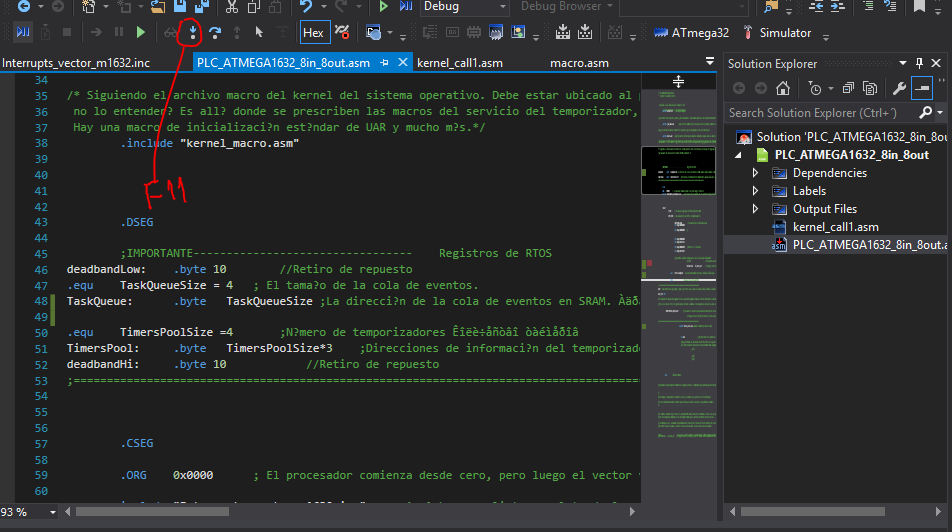Open the Undo history dropdown arrow
Screen dimensions: 952x532
pos(323,7)
